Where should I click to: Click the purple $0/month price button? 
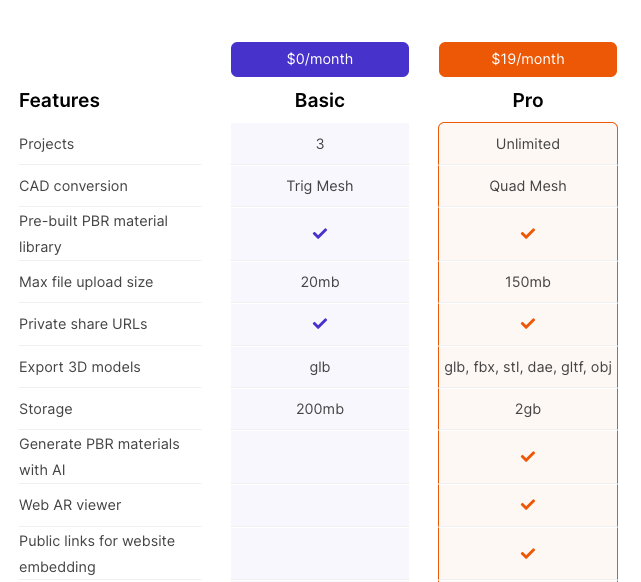(x=320, y=59)
